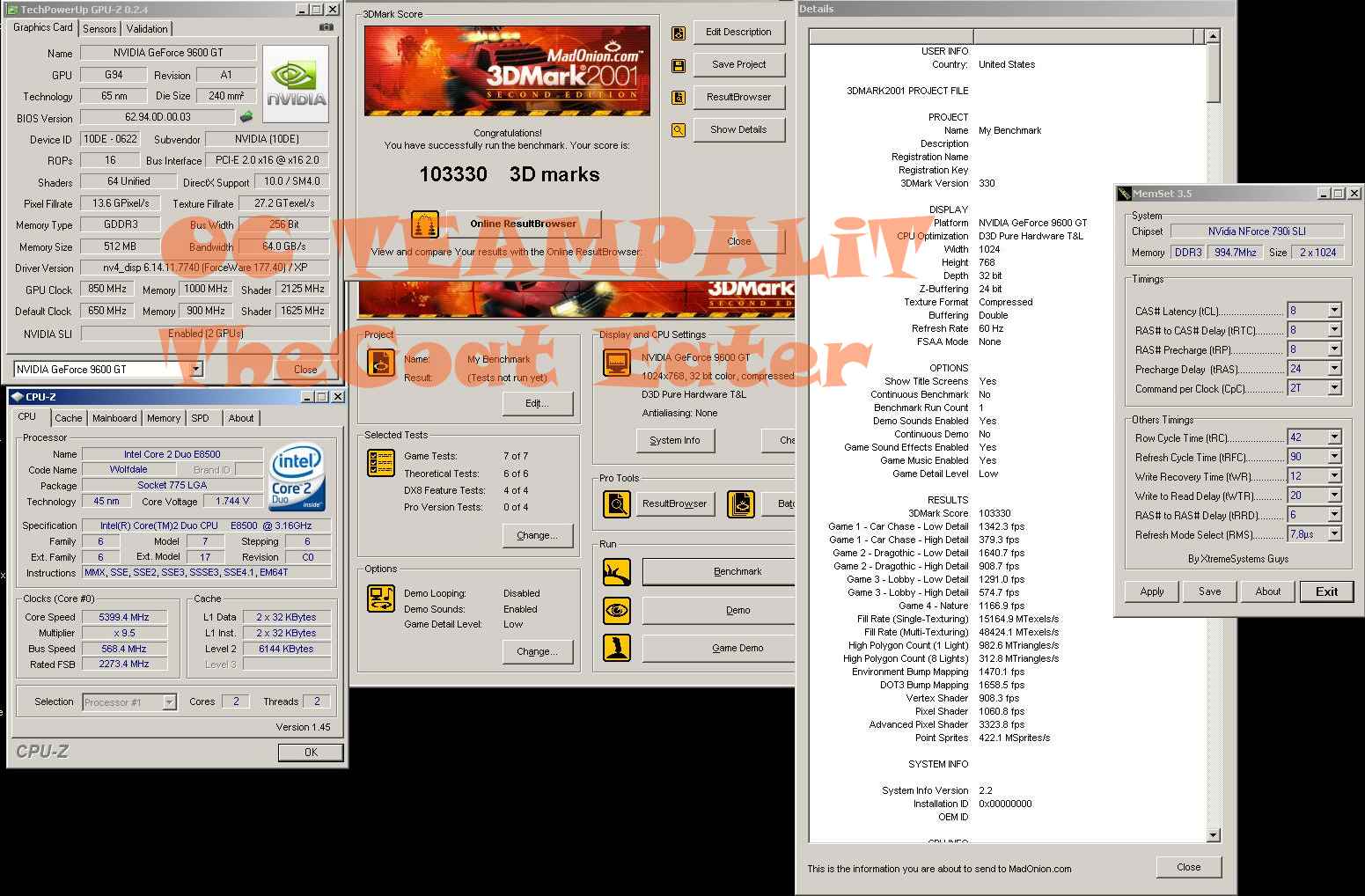Click the NVIDIA logo in GPU-Z
1365x896 pixels.
click(296, 84)
